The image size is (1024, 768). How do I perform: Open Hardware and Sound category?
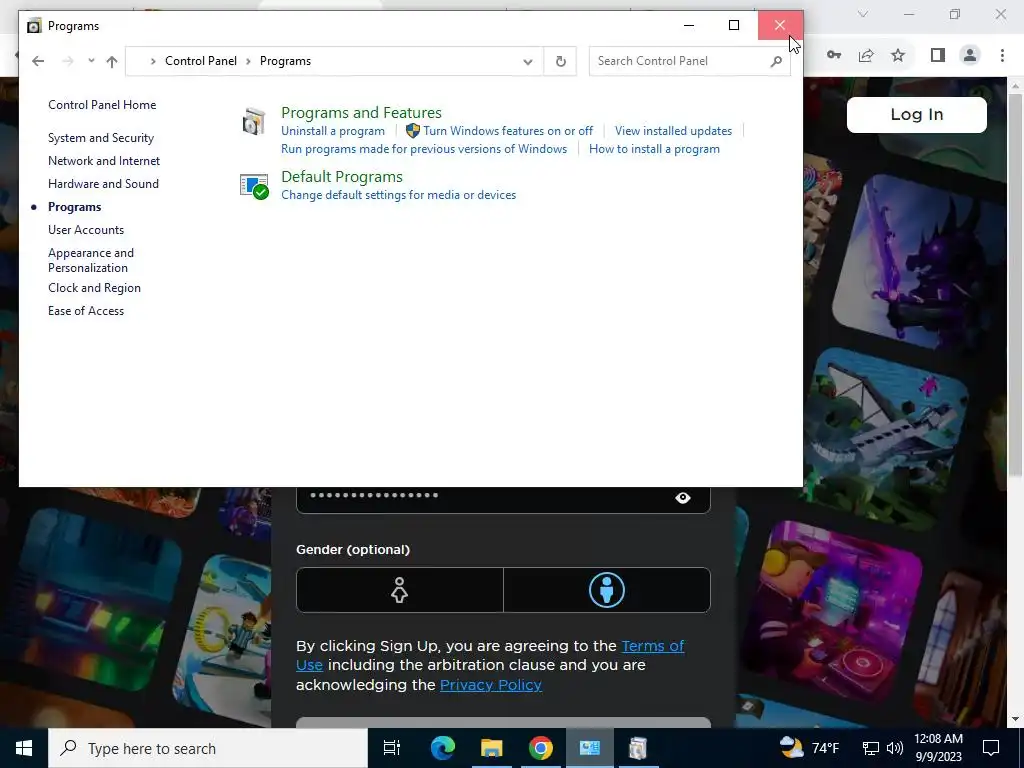coord(103,184)
